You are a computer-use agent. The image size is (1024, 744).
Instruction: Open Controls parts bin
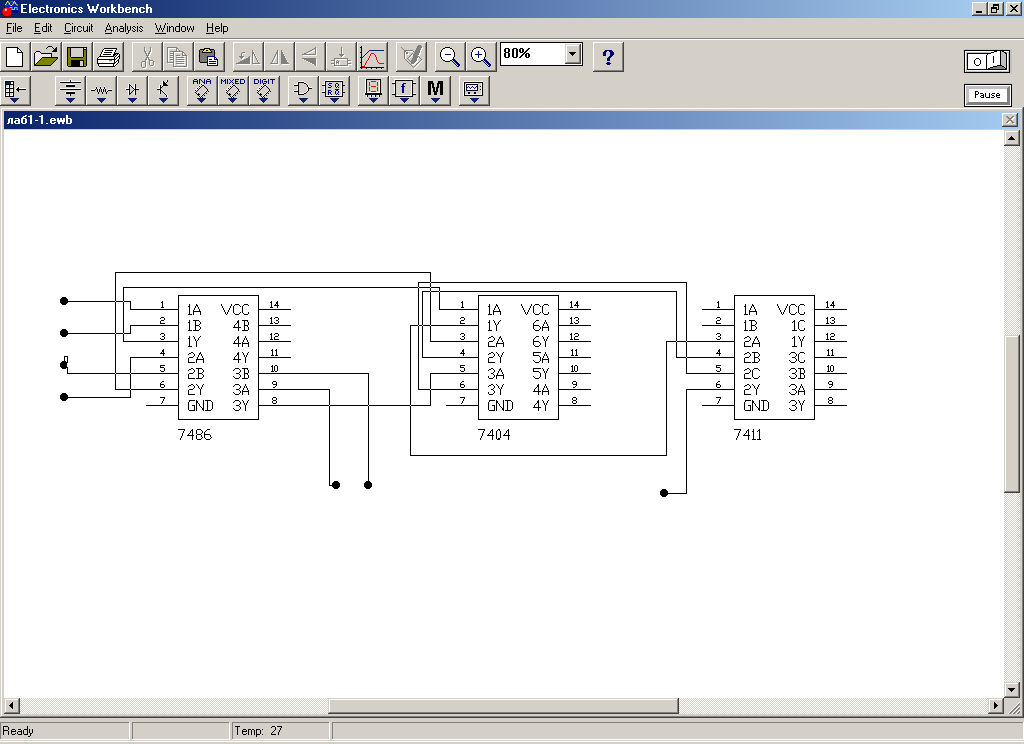(404, 90)
